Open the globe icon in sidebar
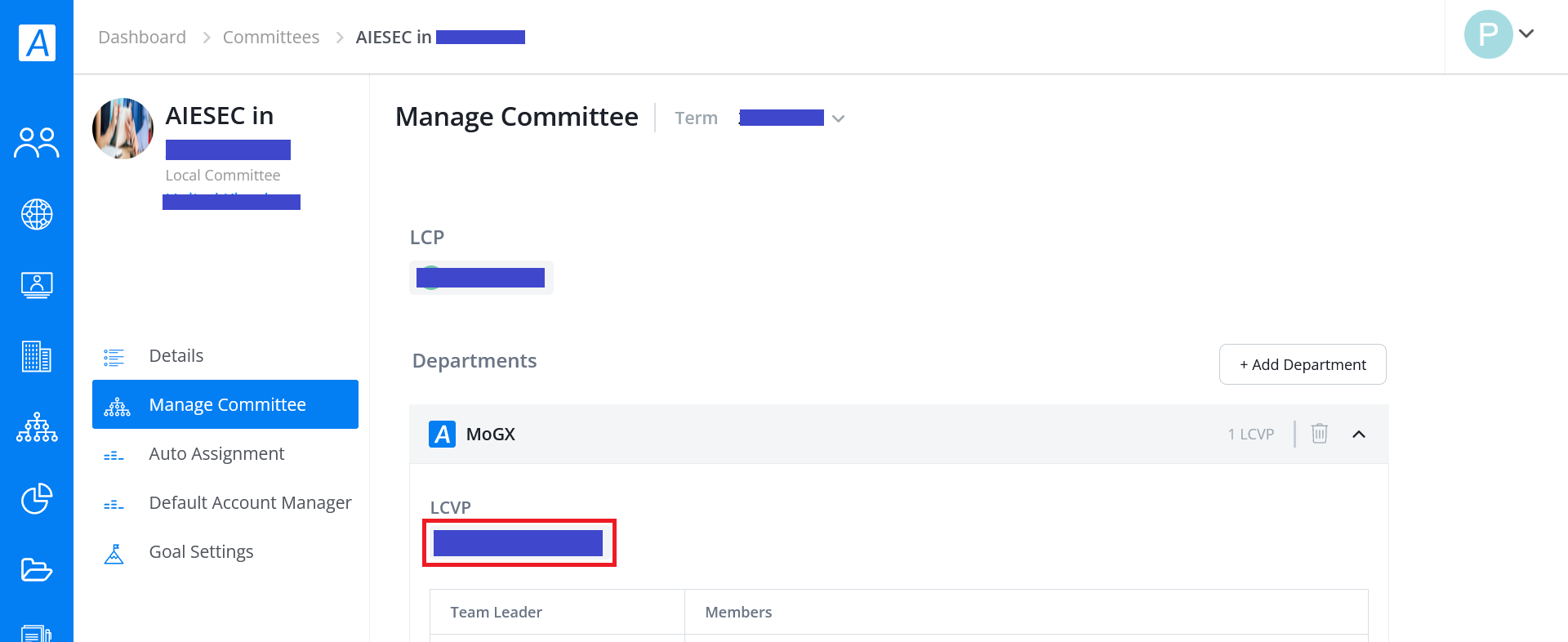The image size is (1568, 642). coord(37,214)
